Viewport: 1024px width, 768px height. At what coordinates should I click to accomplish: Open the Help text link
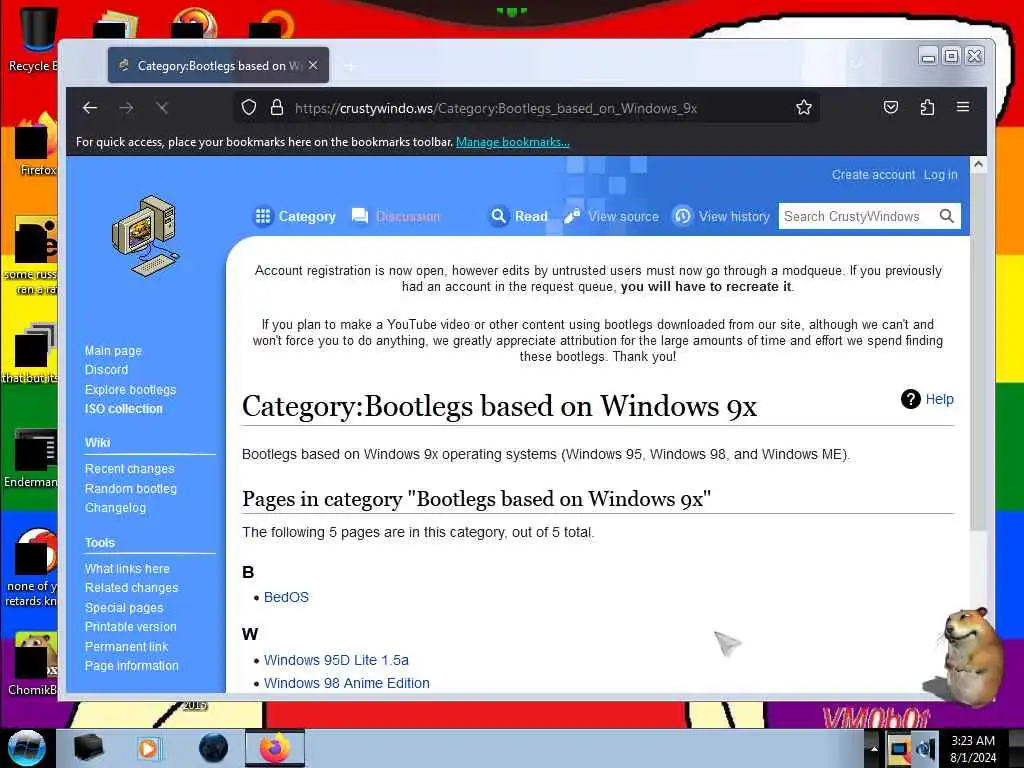pyautogui.click(x=940, y=399)
